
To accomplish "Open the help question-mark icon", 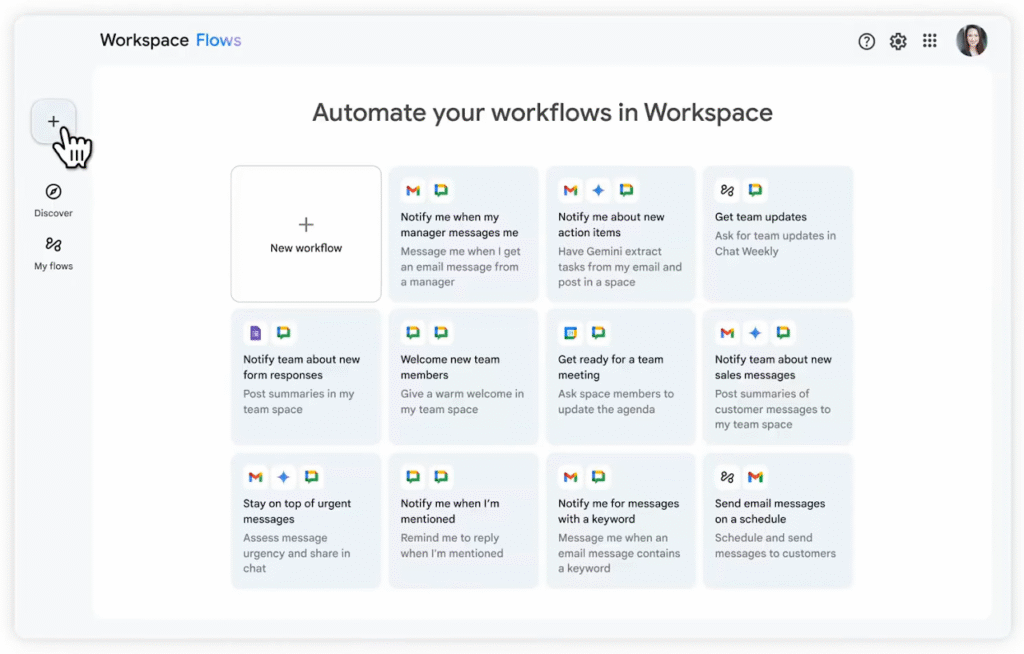I will click(866, 41).
